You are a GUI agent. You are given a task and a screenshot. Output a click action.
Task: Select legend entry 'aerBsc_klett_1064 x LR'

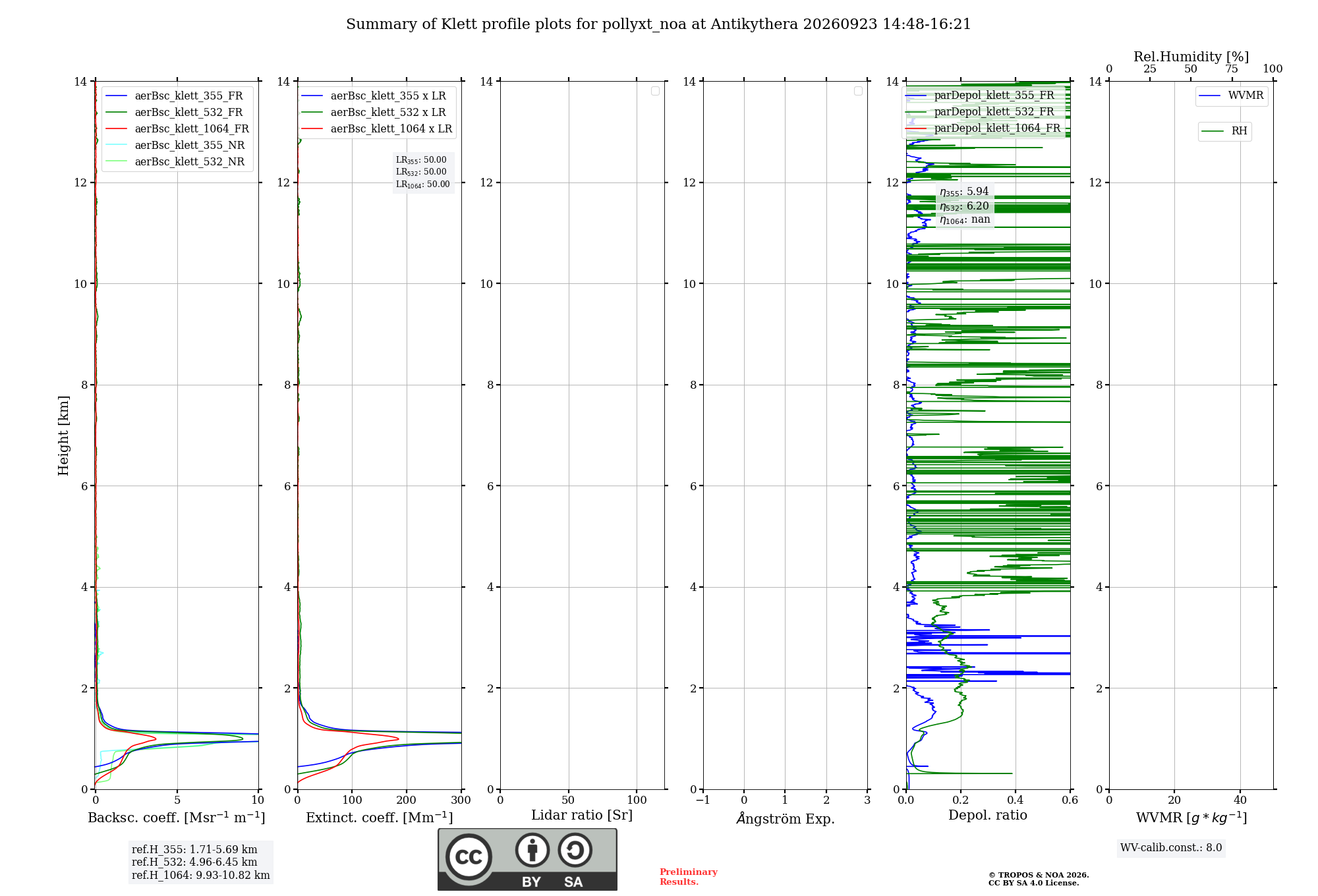pyautogui.click(x=377, y=129)
